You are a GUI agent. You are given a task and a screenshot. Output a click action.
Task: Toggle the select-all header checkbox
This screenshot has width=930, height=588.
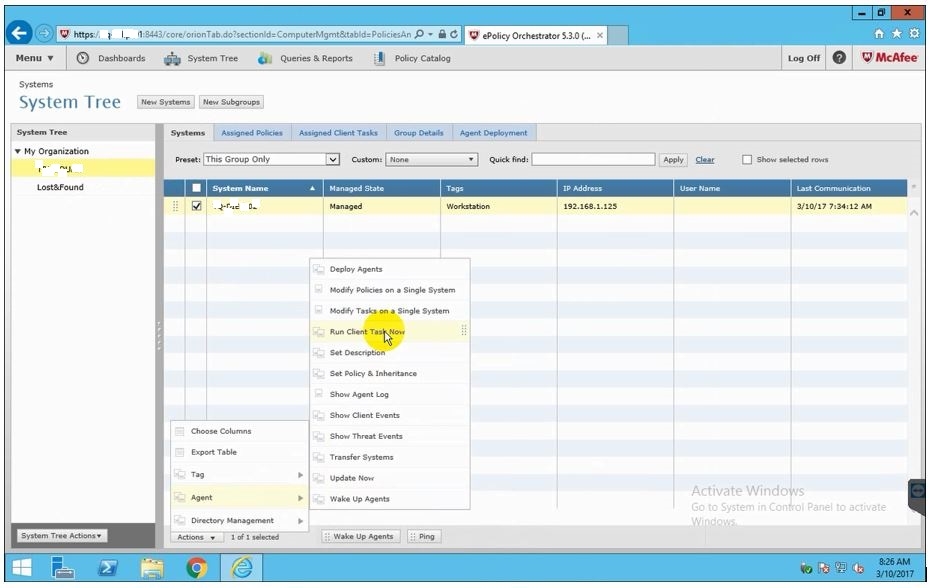click(x=196, y=188)
